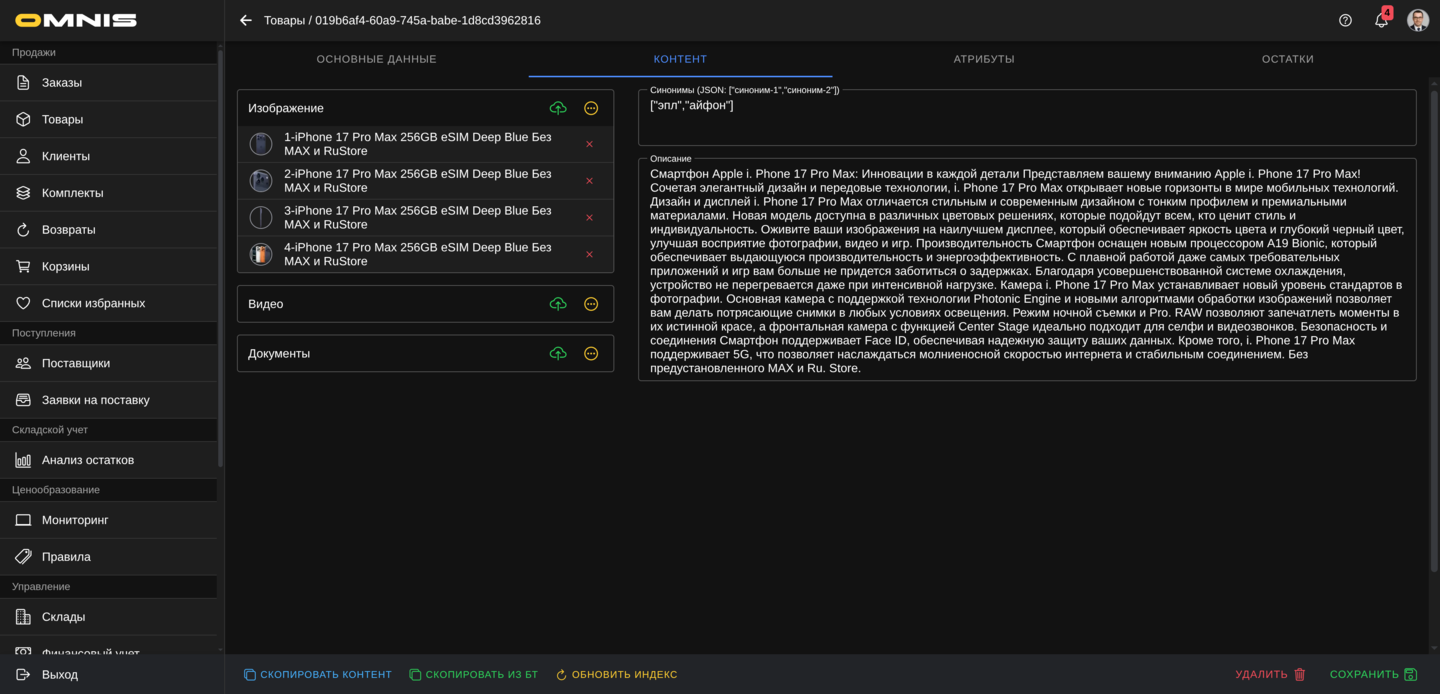Screen dimensions: 1440x694
Task: Delete the 3-iPhone 17 Pro Max image
Action: coord(589,218)
